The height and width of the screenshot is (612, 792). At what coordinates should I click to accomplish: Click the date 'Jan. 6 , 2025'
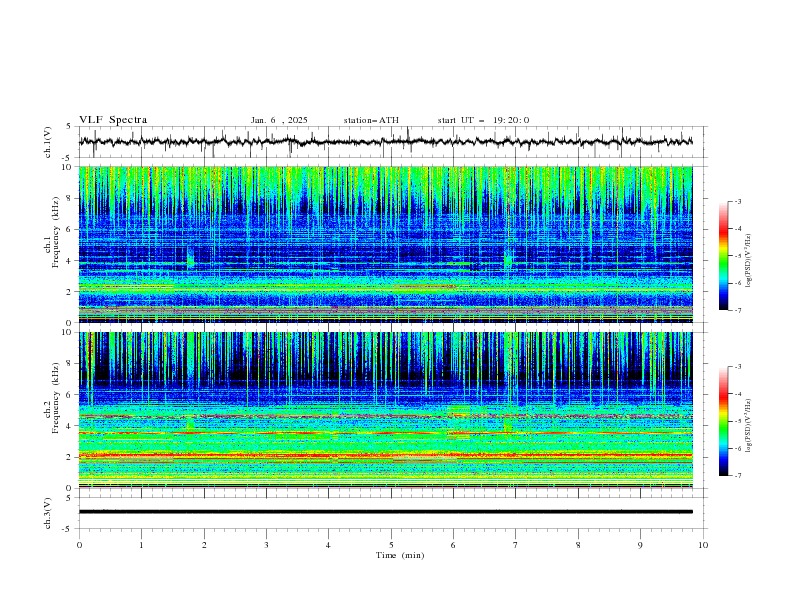(279, 120)
